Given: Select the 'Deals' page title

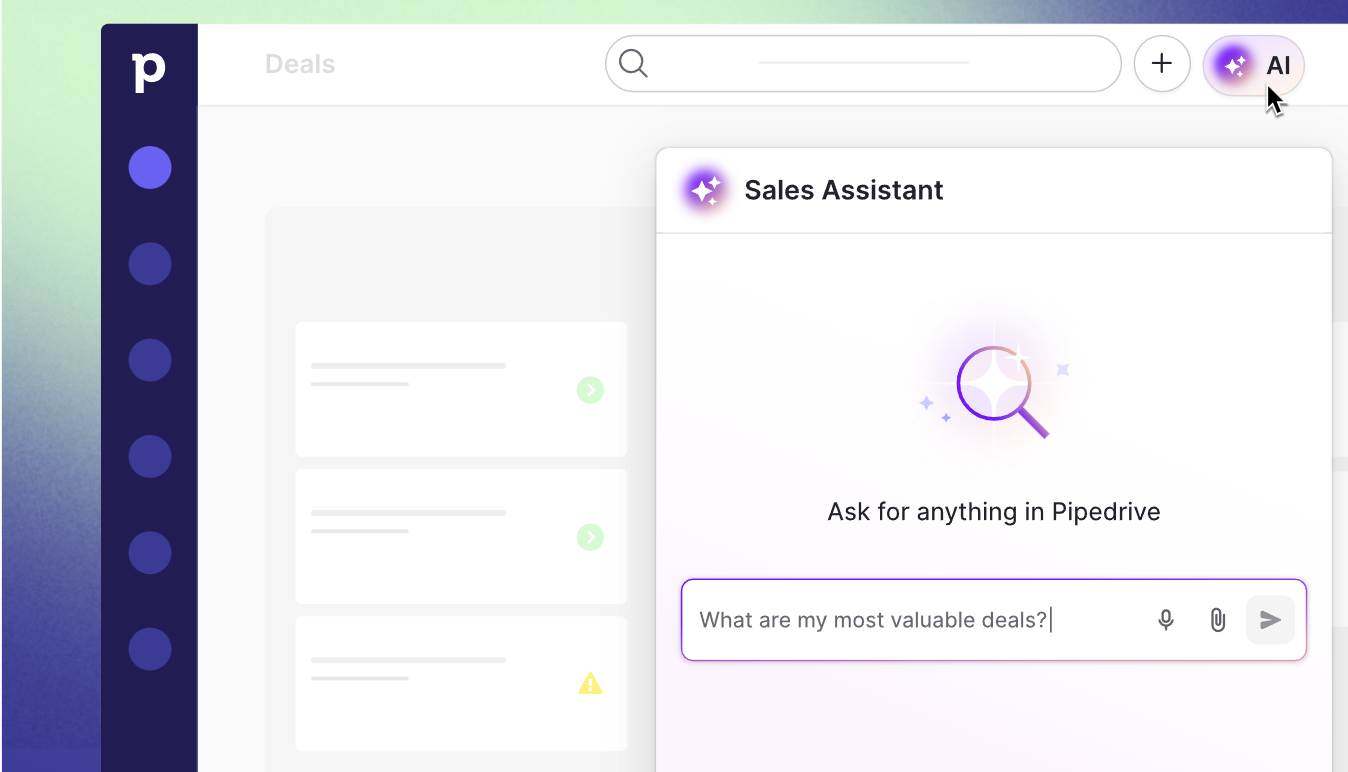Looking at the screenshot, I should tap(300, 64).
